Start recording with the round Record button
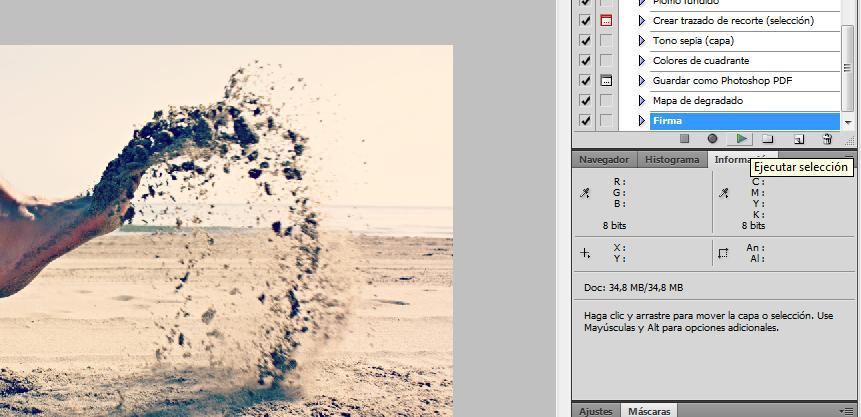Viewport: 861px width, 417px height. [x=712, y=139]
